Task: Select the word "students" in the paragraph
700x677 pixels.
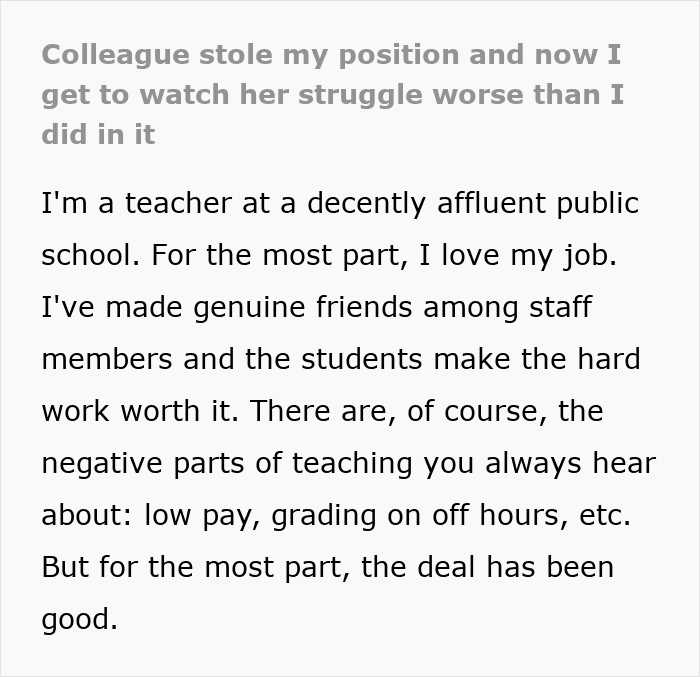Action: 362,359
